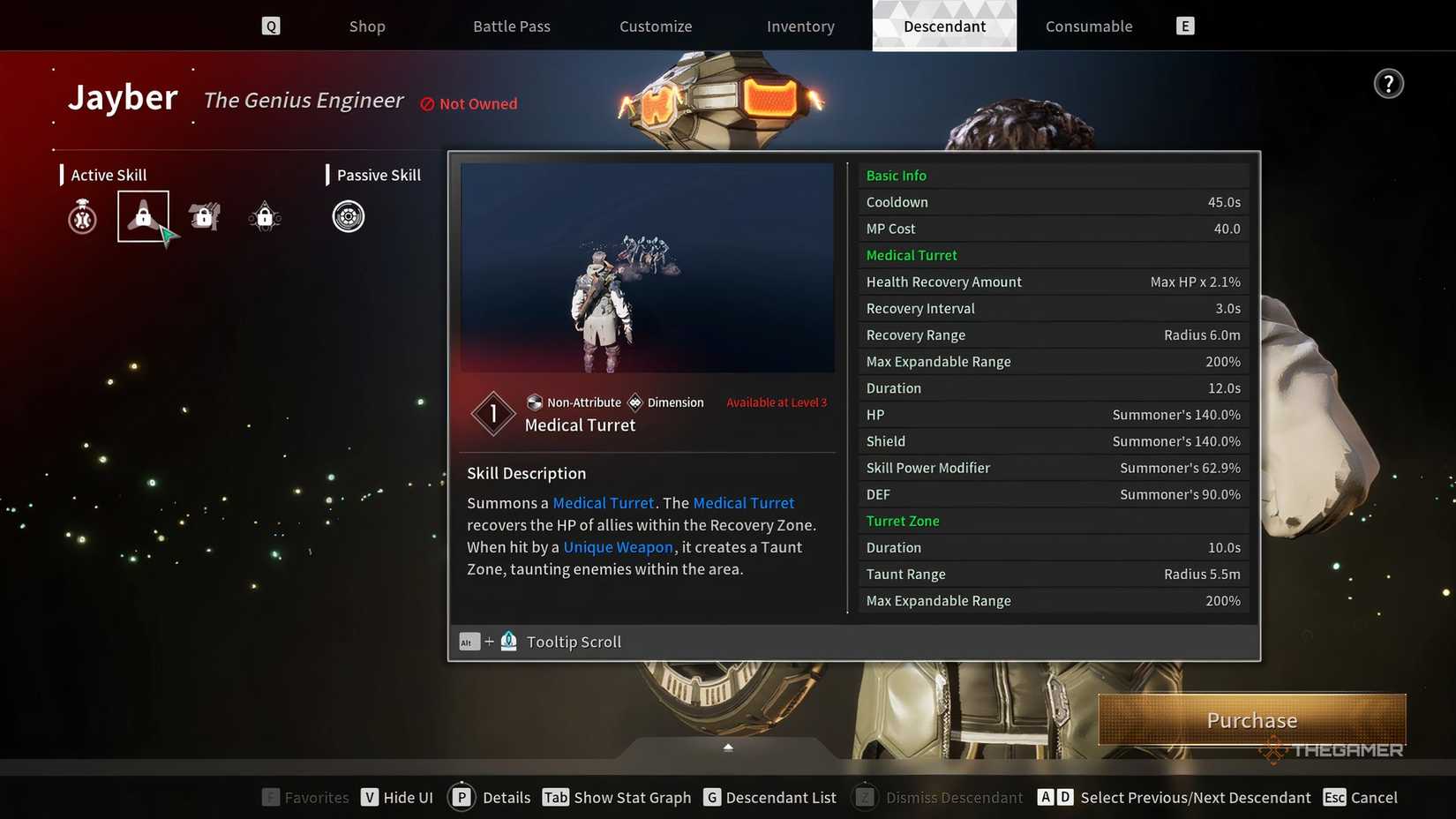Switch to the Battle Pass tab
This screenshot has width=1456, height=819.
(512, 26)
